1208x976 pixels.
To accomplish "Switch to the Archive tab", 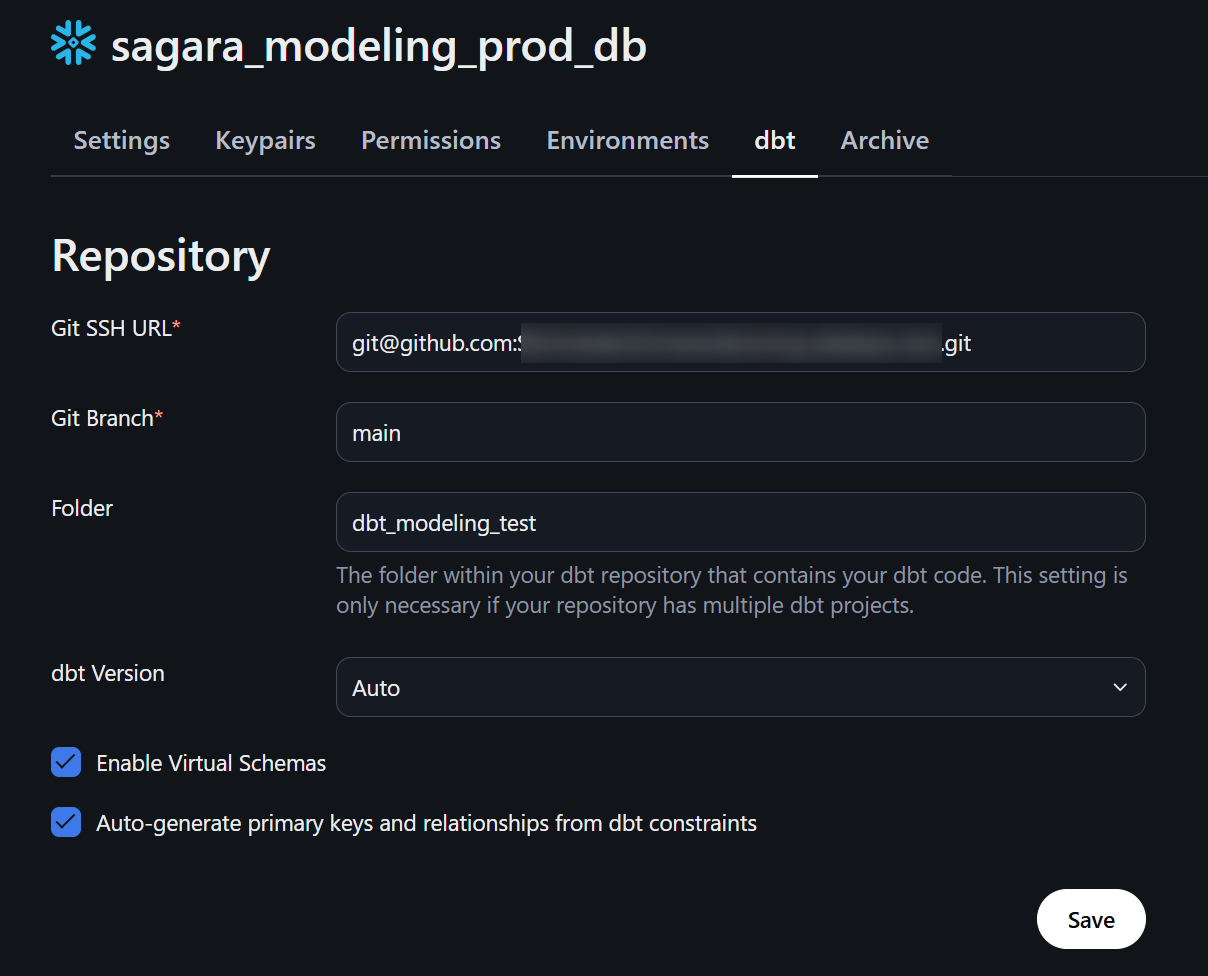I will click(x=884, y=141).
